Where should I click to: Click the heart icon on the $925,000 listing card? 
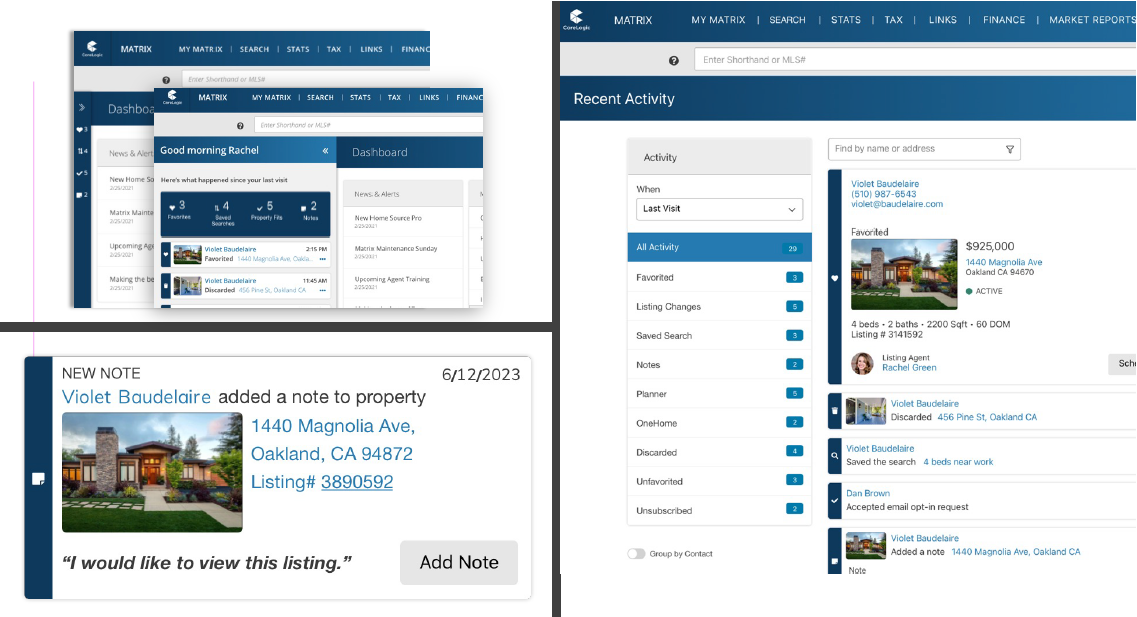835,278
